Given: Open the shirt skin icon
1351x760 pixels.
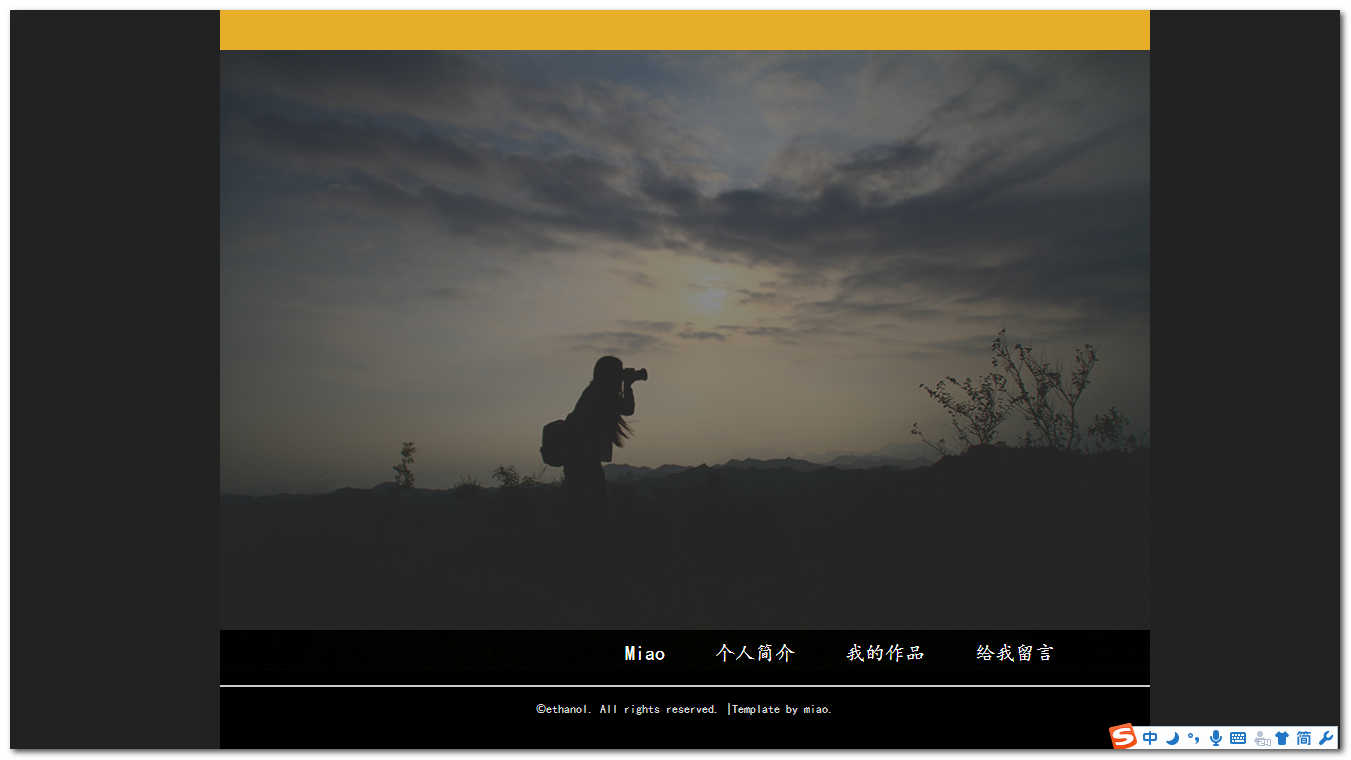Looking at the screenshot, I should [1282, 738].
